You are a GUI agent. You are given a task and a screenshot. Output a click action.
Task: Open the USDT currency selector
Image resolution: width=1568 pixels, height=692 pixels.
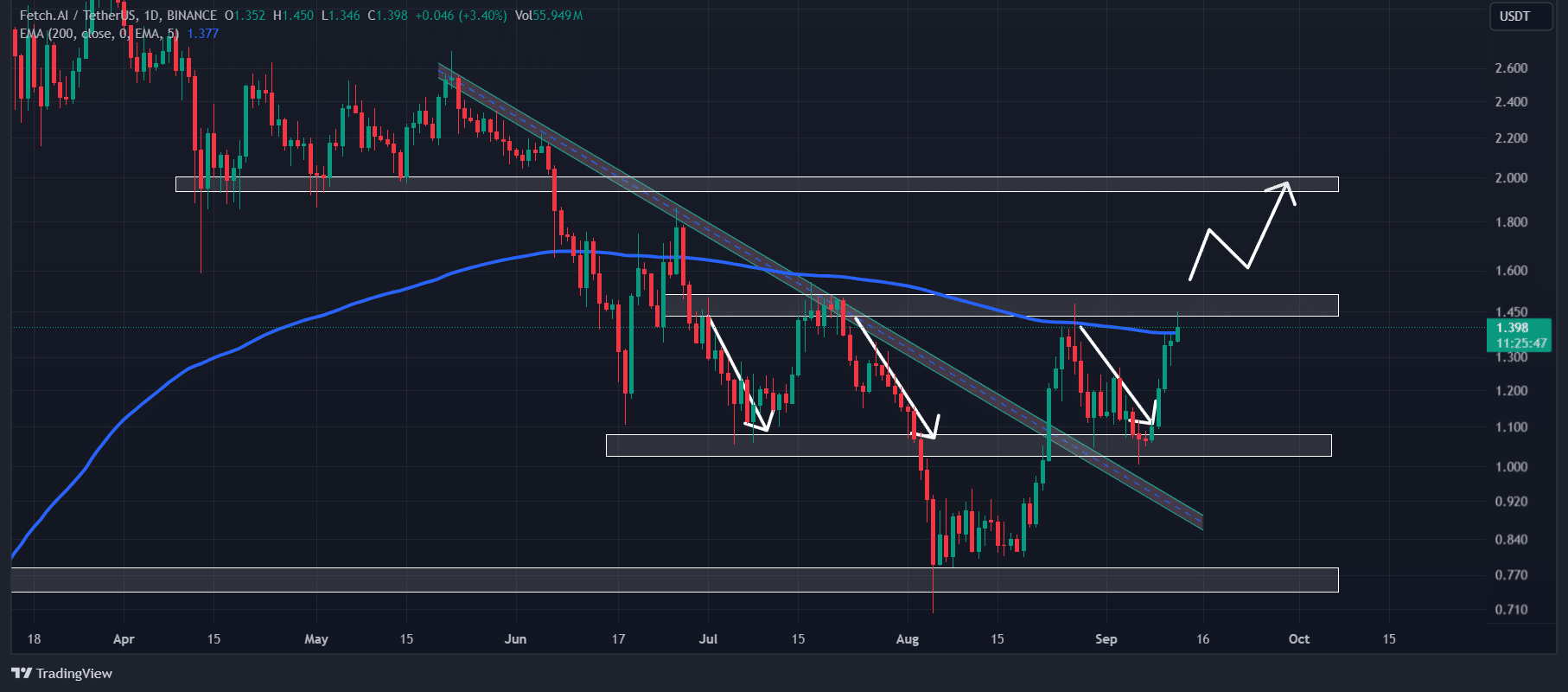click(1520, 16)
